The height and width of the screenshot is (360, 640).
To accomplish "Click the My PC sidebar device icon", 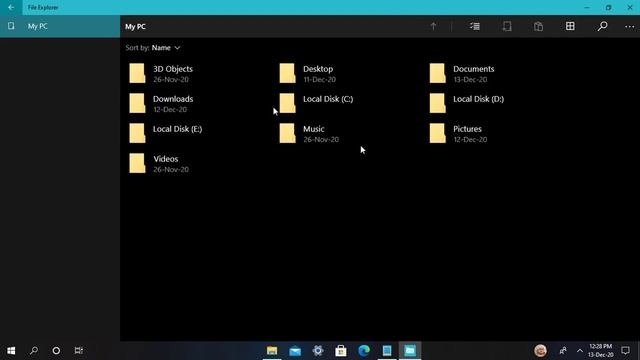I will pos(11,26).
